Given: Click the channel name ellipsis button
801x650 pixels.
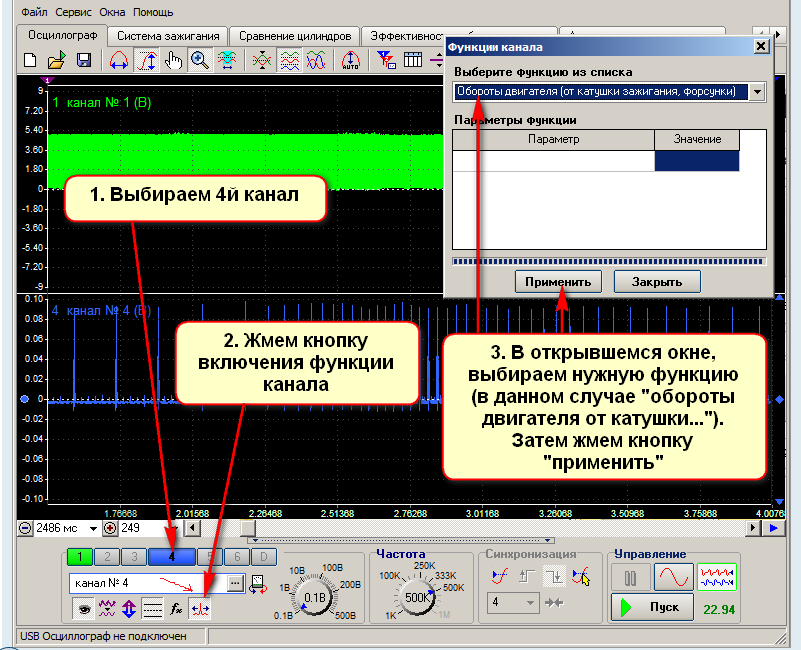Looking at the screenshot, I should [x=235, y=583].
